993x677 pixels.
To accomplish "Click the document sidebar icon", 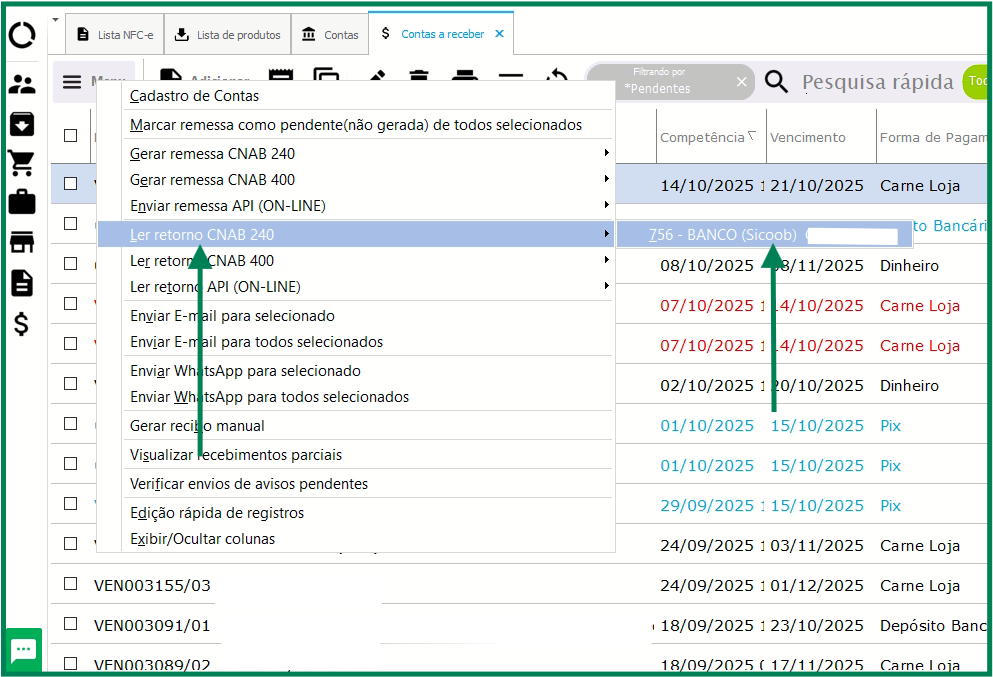I will pyautogui.click(x=22, y=283).
